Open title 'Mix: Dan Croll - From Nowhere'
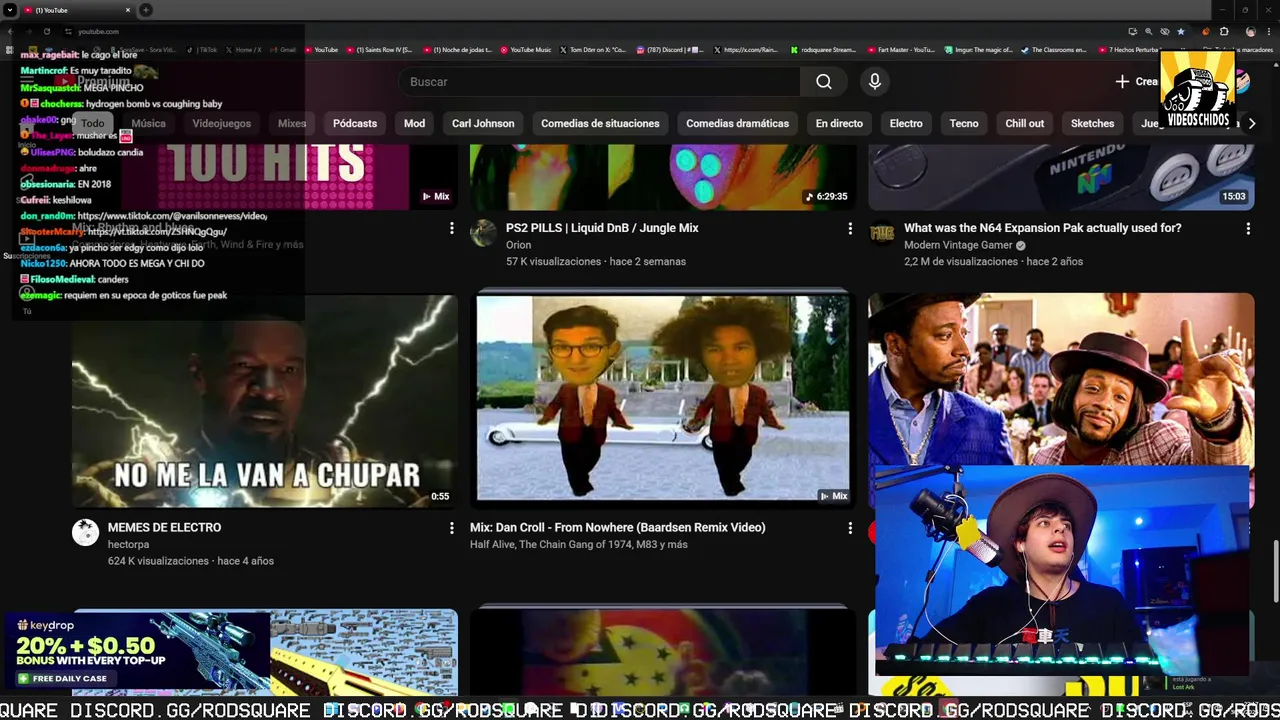1280x720 pixels. [x=617, y=527]
